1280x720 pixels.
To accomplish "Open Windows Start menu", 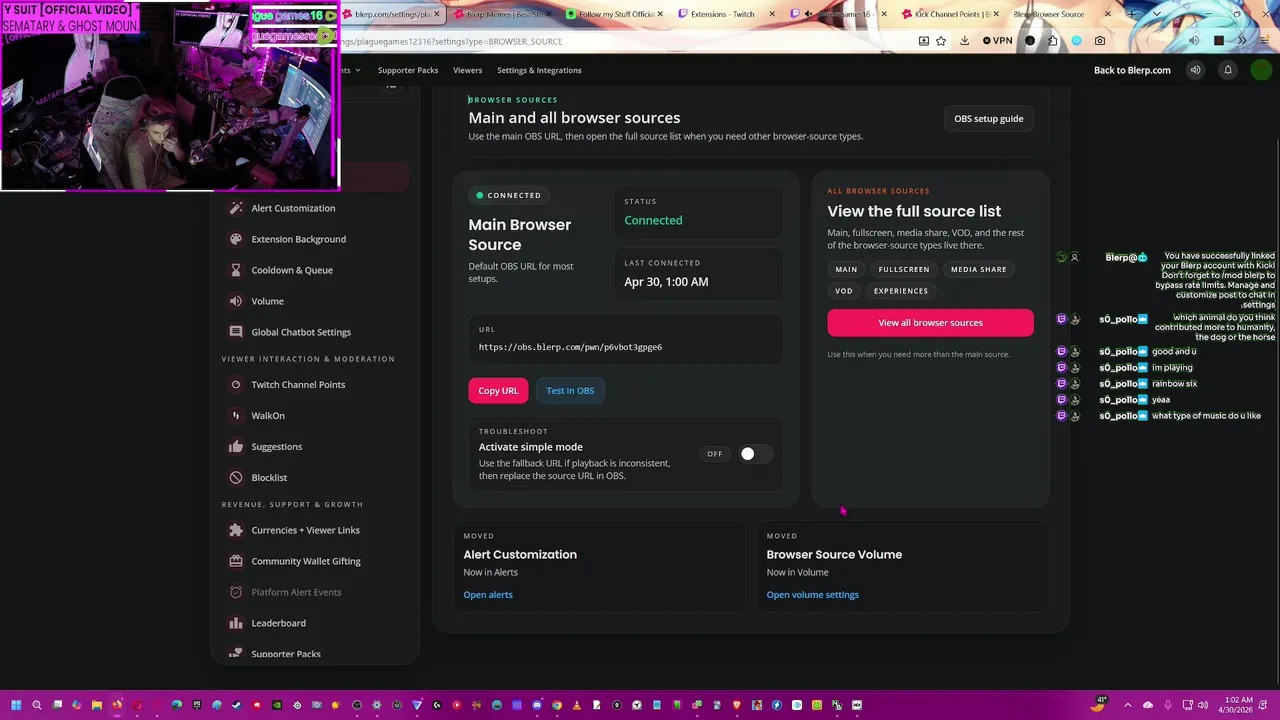I will [x=17, y=705].
